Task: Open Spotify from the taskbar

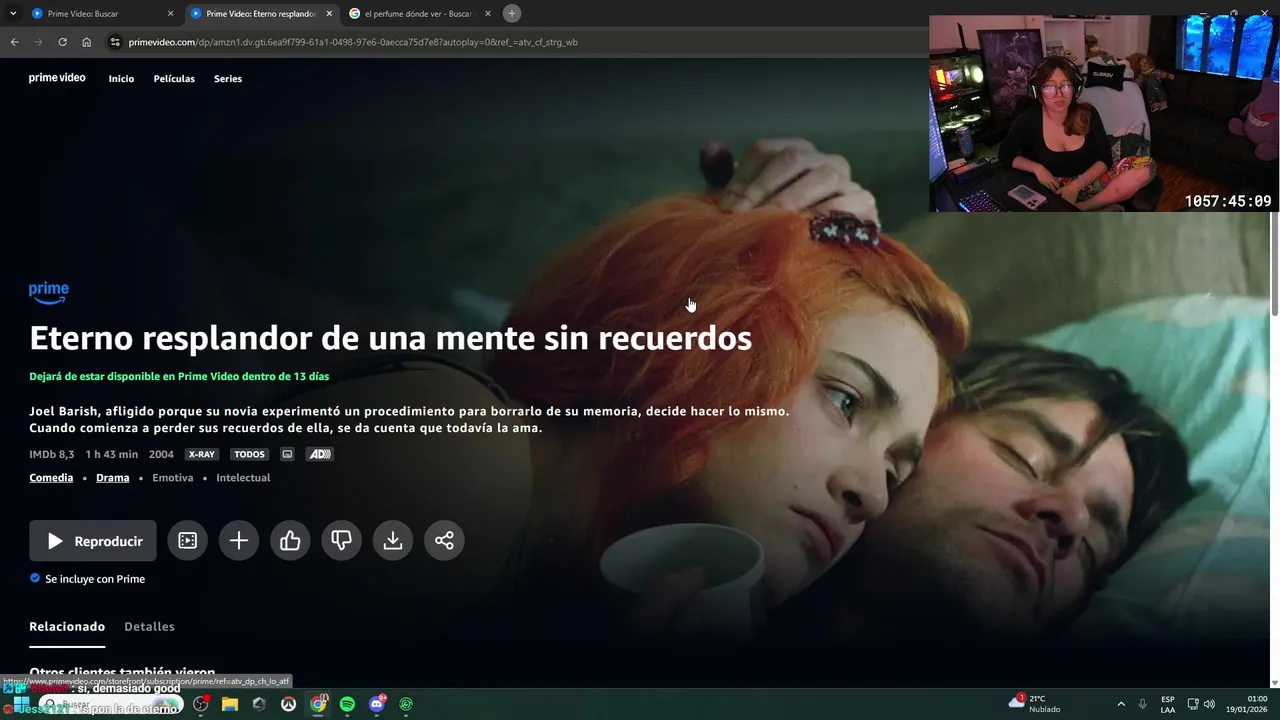Action: click(347, 704)
